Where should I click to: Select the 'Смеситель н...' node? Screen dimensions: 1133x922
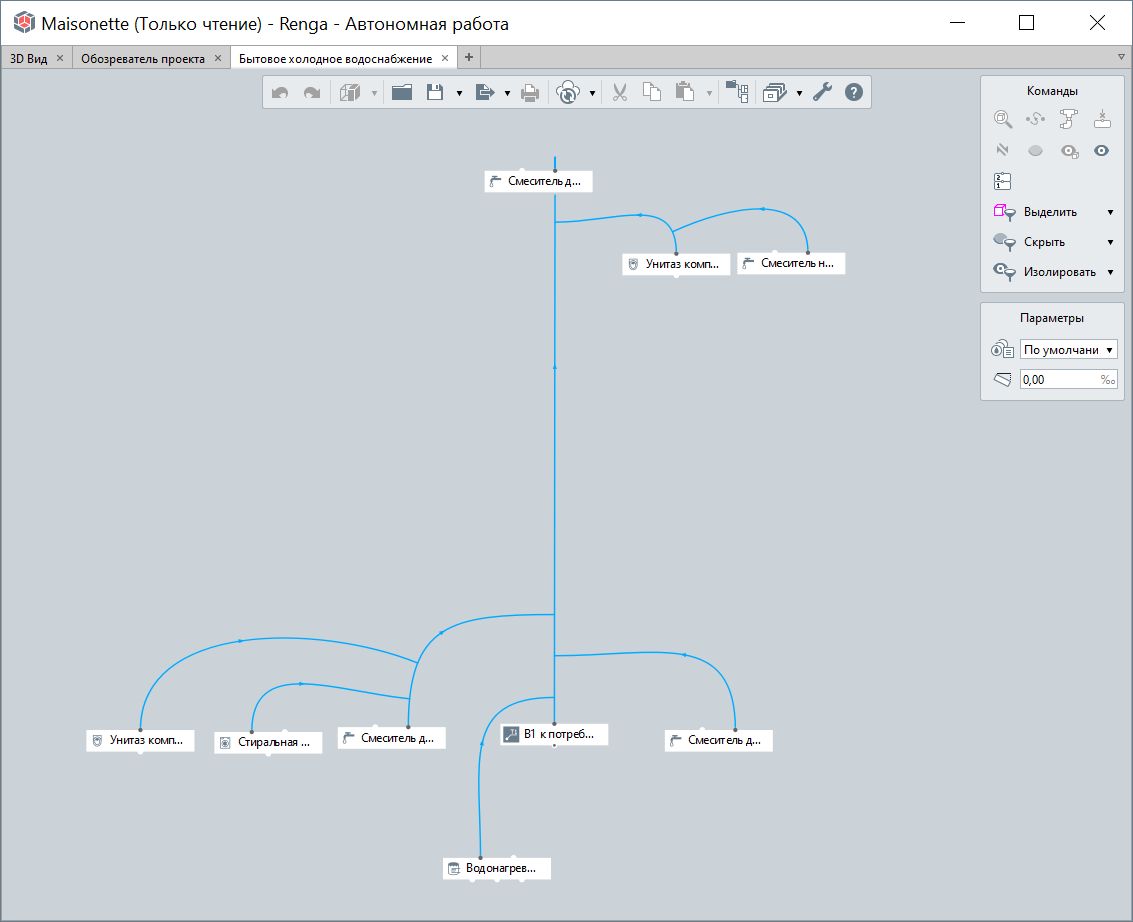791,263
